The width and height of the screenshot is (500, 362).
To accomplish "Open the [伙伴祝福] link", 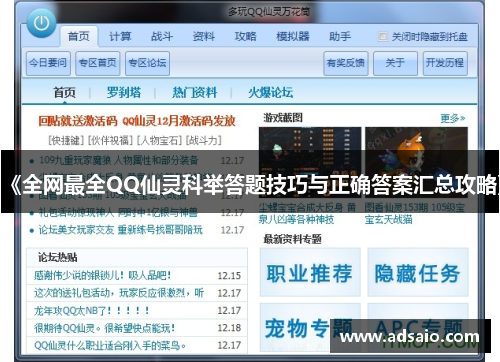I will pyautogui.click(x=110, y=140).
